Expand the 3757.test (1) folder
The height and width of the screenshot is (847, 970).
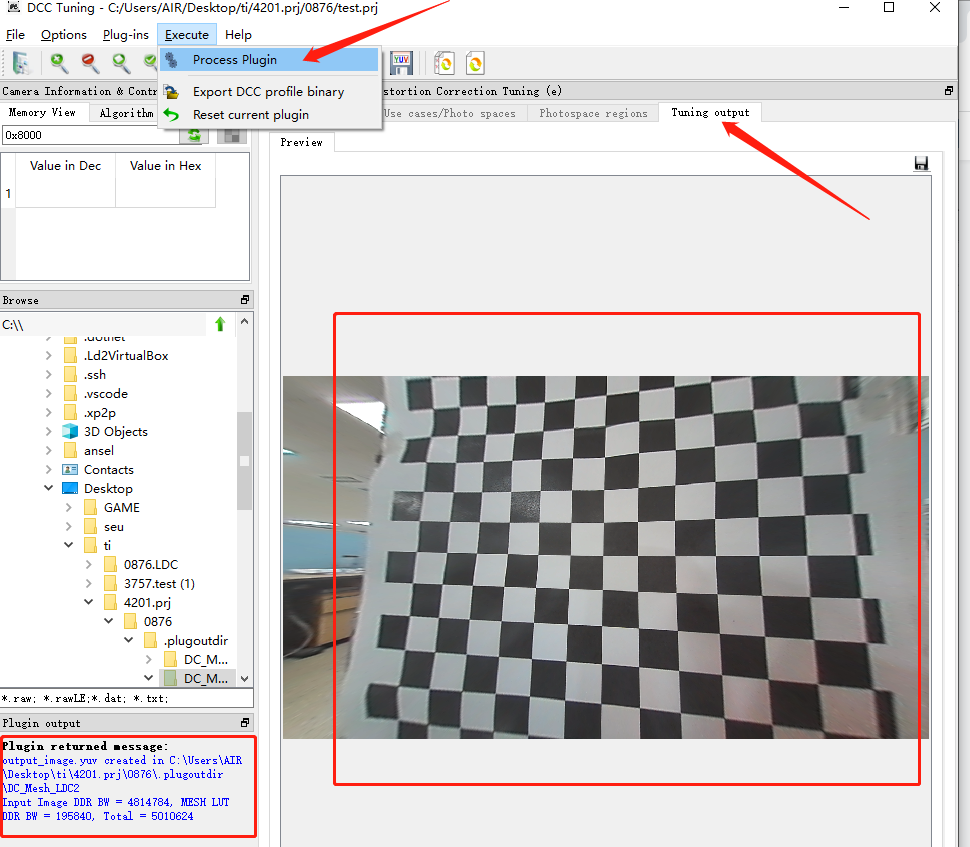88,583
